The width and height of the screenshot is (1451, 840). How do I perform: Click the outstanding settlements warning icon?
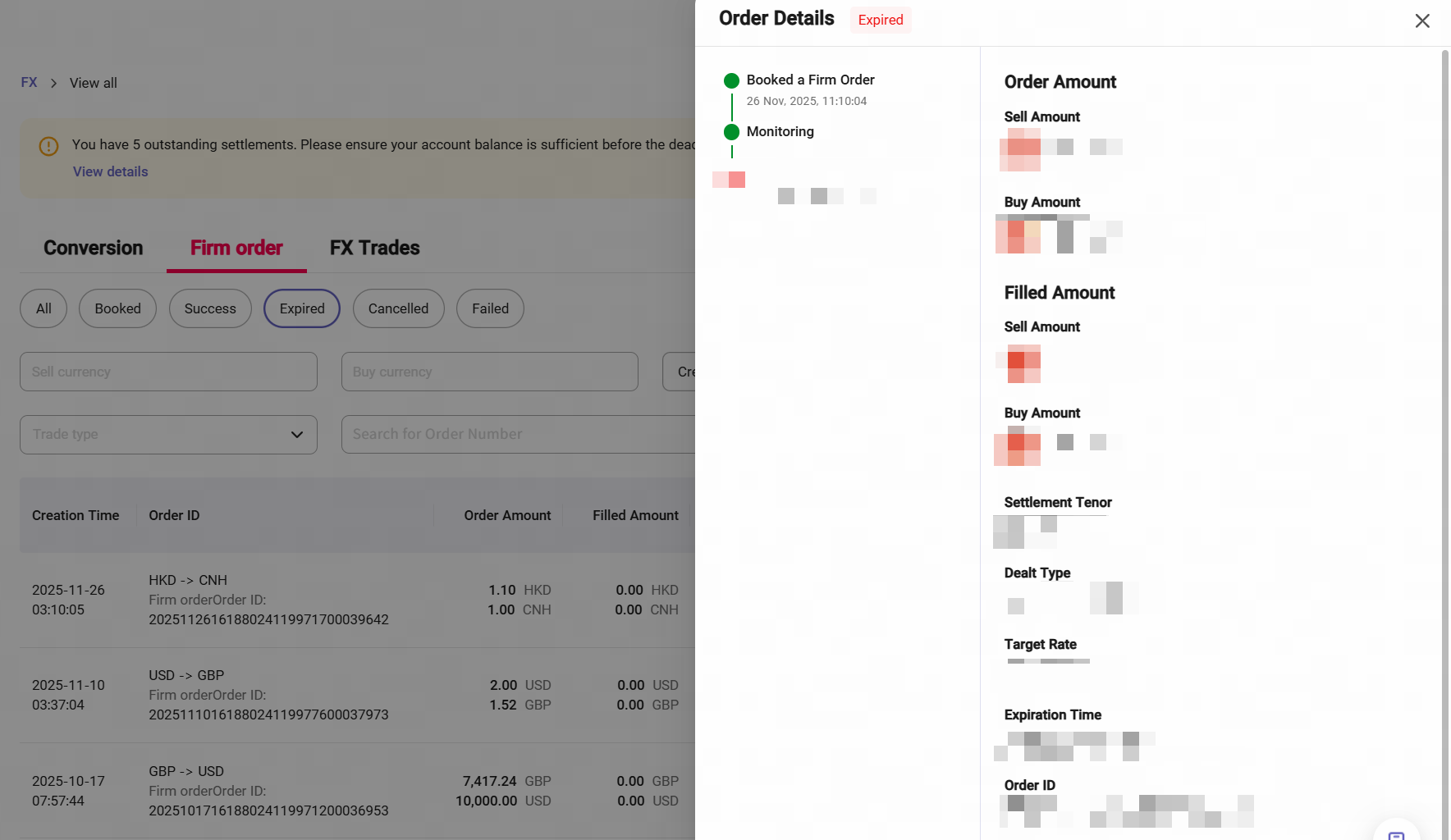click(48, 146)
